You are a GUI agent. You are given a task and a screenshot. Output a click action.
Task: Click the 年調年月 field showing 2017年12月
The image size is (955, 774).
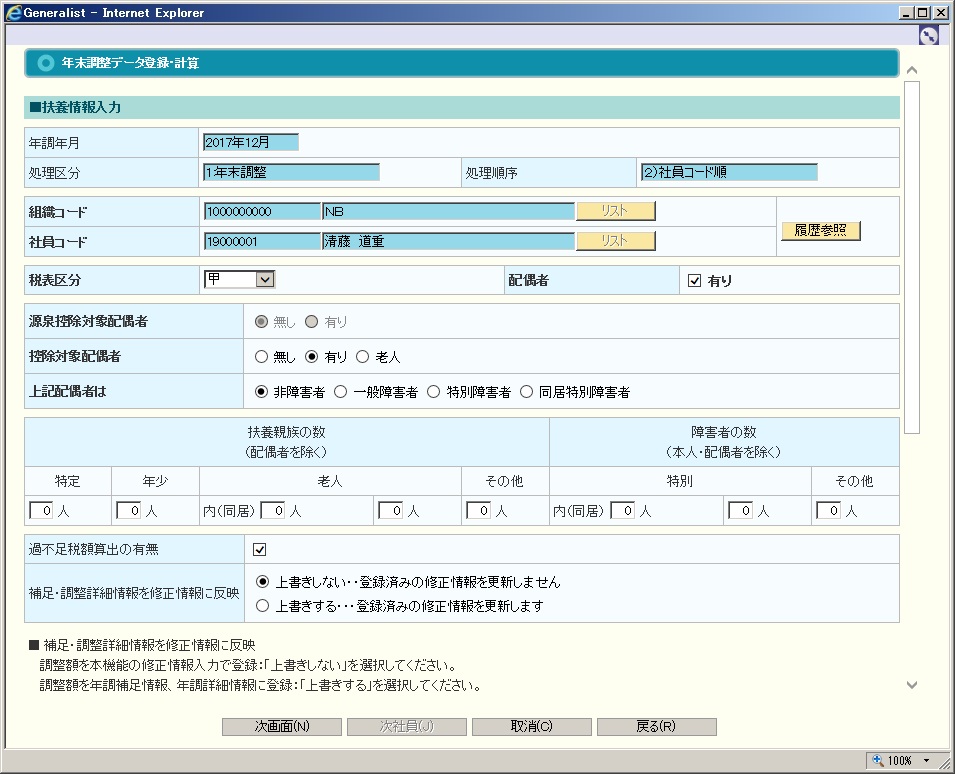coord(250,143)
